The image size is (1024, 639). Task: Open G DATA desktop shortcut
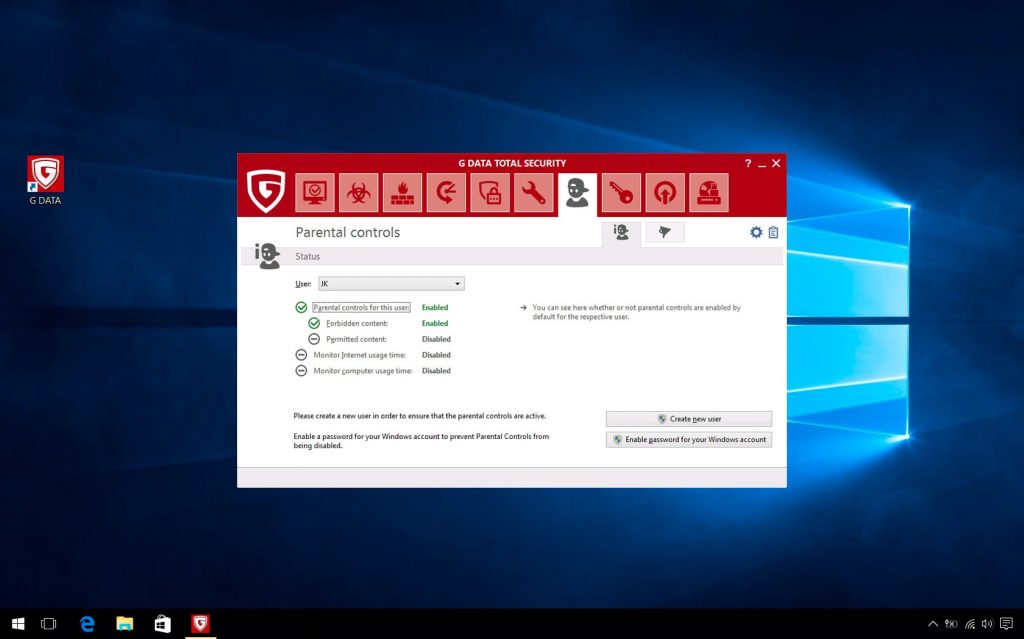click(45, 180)
